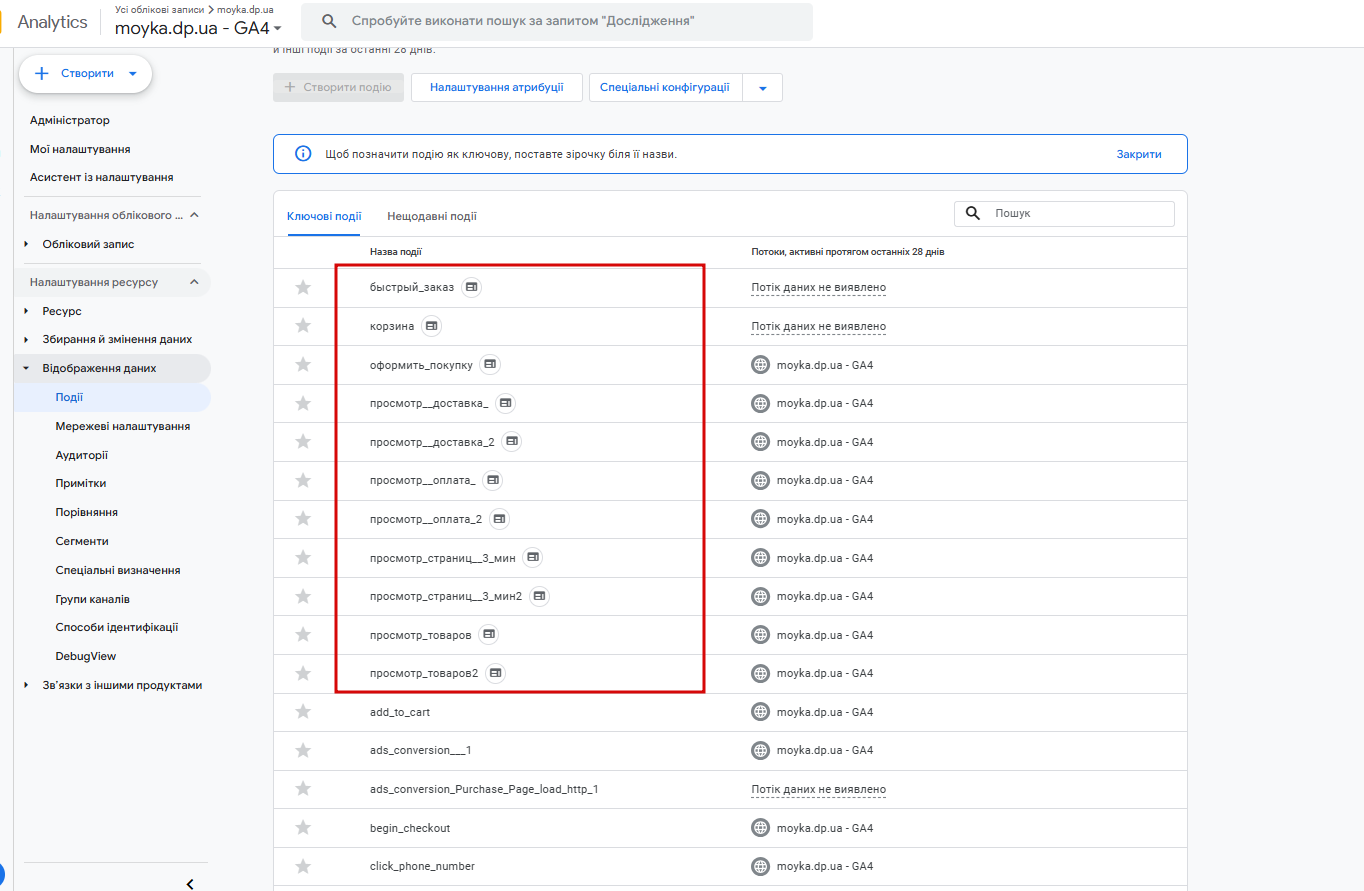Dismiss the banner with Закрити

pos(1139,154)
